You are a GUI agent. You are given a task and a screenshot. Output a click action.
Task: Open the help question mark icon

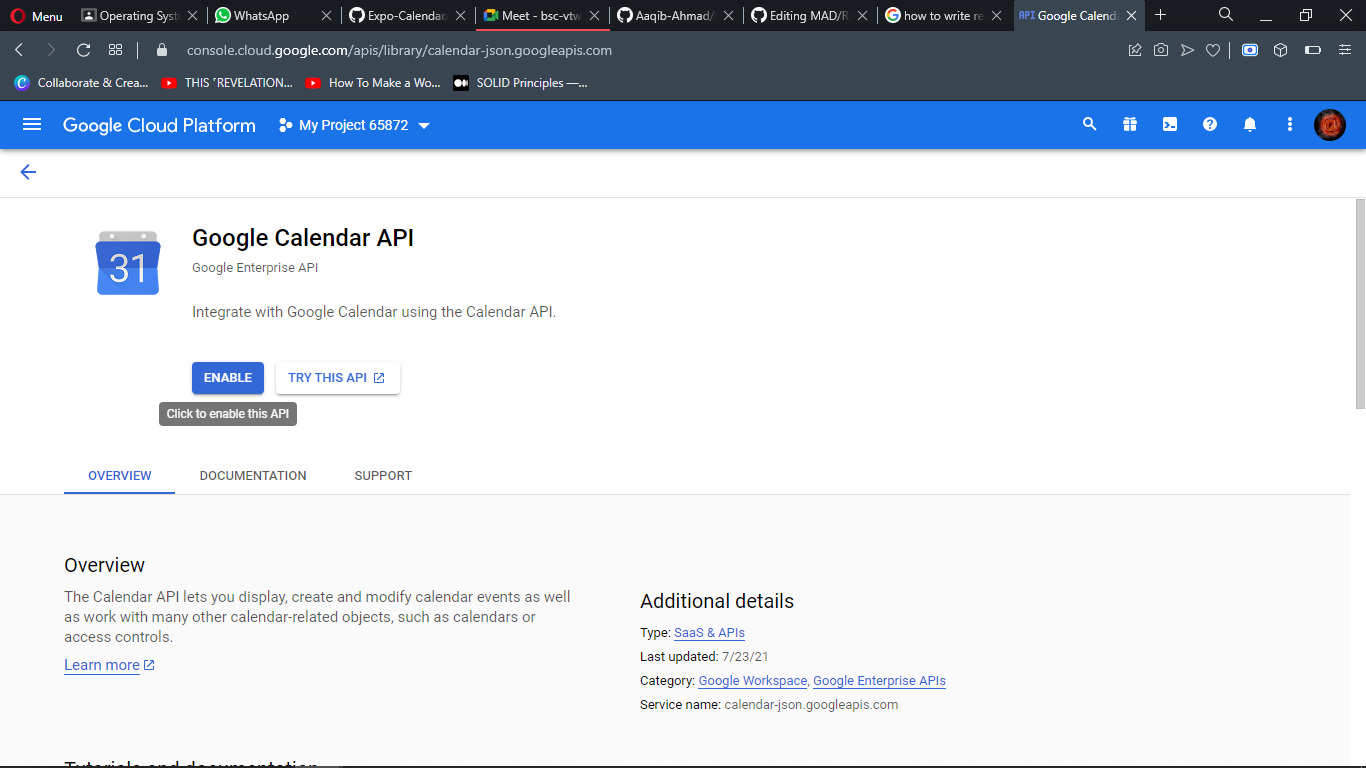1210,124
